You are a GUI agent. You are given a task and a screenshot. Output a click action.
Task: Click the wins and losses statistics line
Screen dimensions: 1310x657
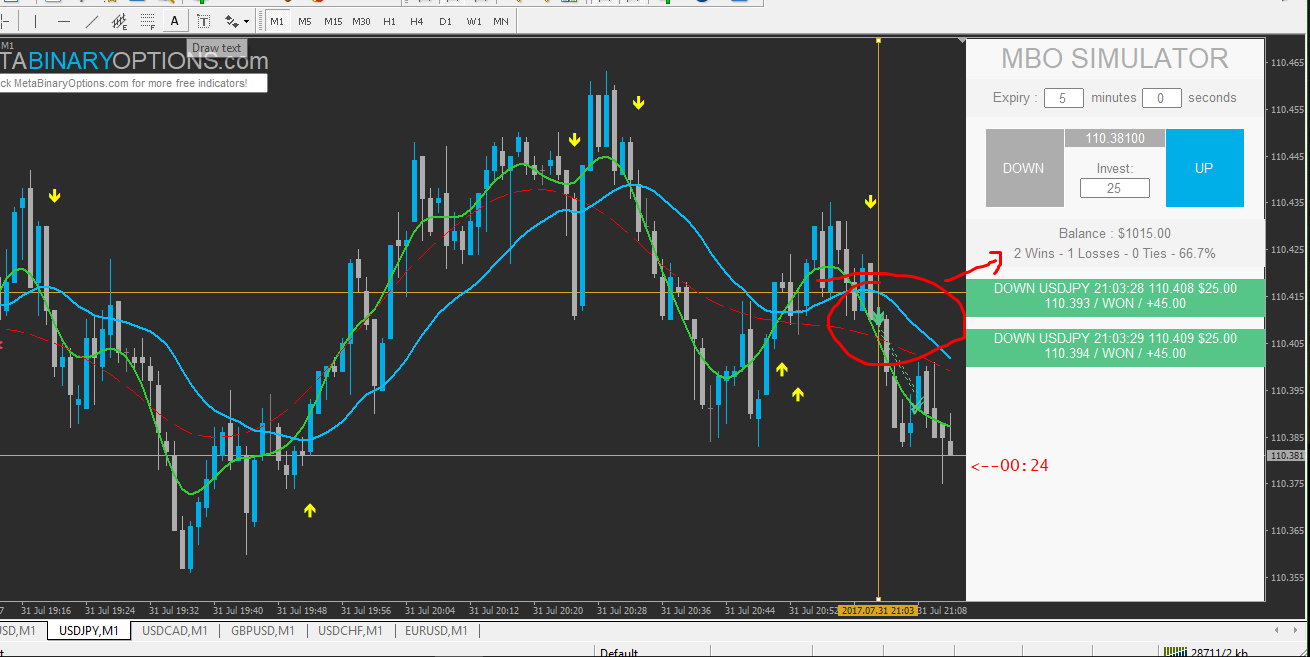[1114, 253]
